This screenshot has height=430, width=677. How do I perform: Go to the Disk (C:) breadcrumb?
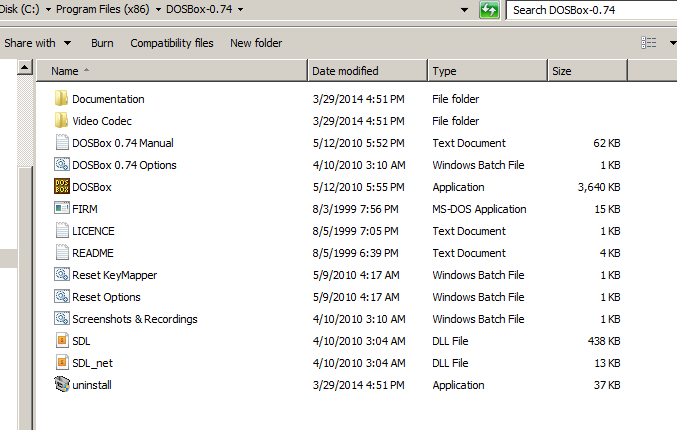click(20, 9)
